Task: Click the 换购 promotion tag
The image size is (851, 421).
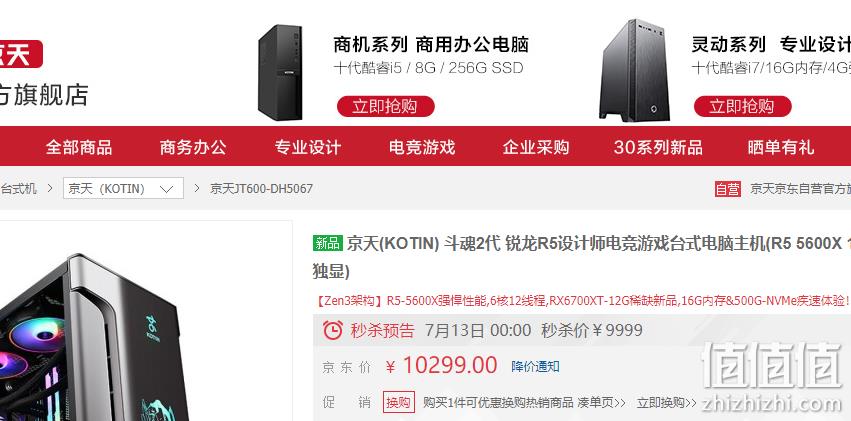Action: click(x=399, y=402)
